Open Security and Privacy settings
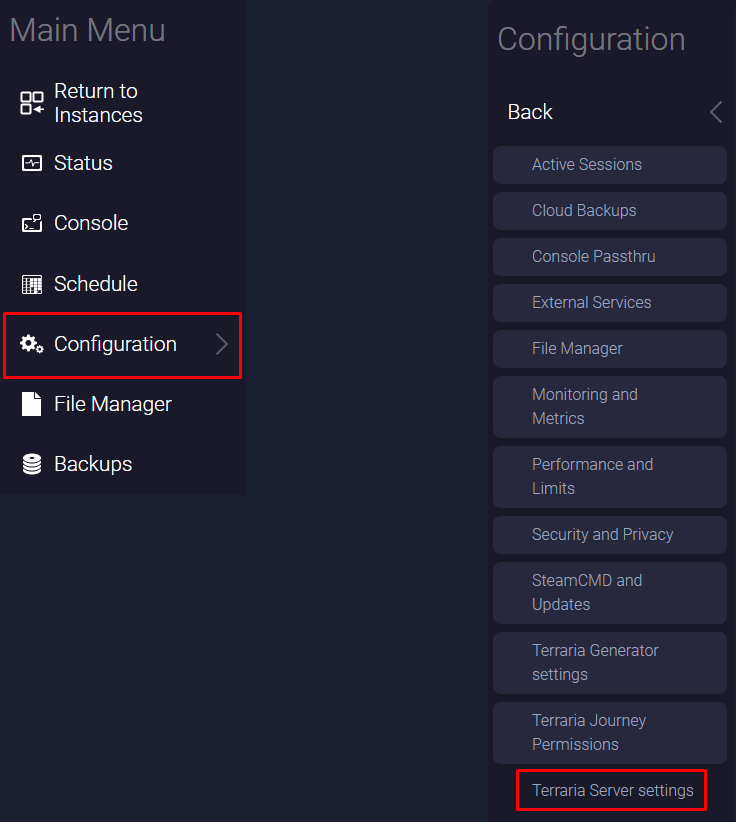Screen dimensions: 736x822 click(x=609, y=534)
